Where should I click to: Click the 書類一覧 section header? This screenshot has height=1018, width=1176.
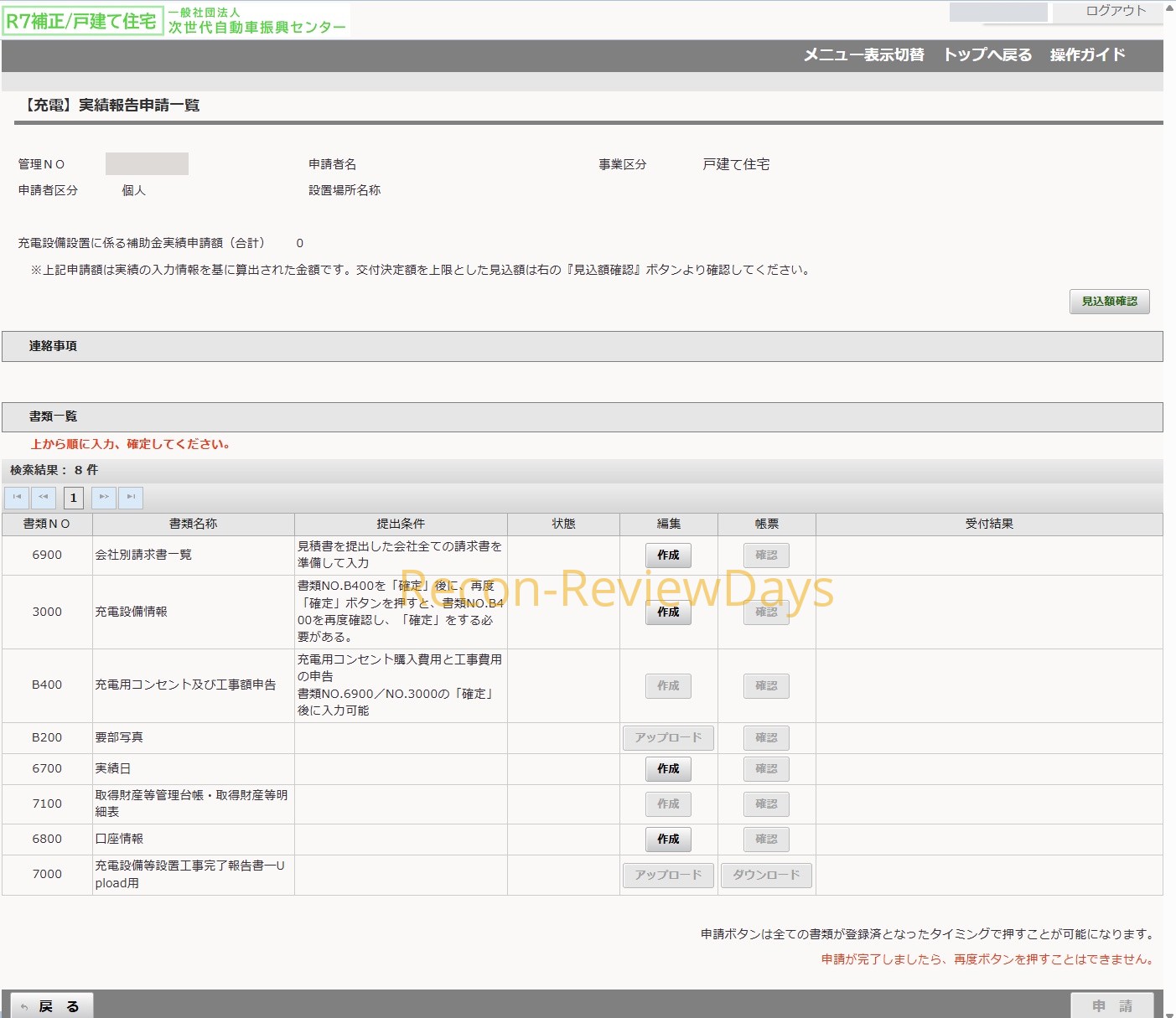[x=583, y=417]
